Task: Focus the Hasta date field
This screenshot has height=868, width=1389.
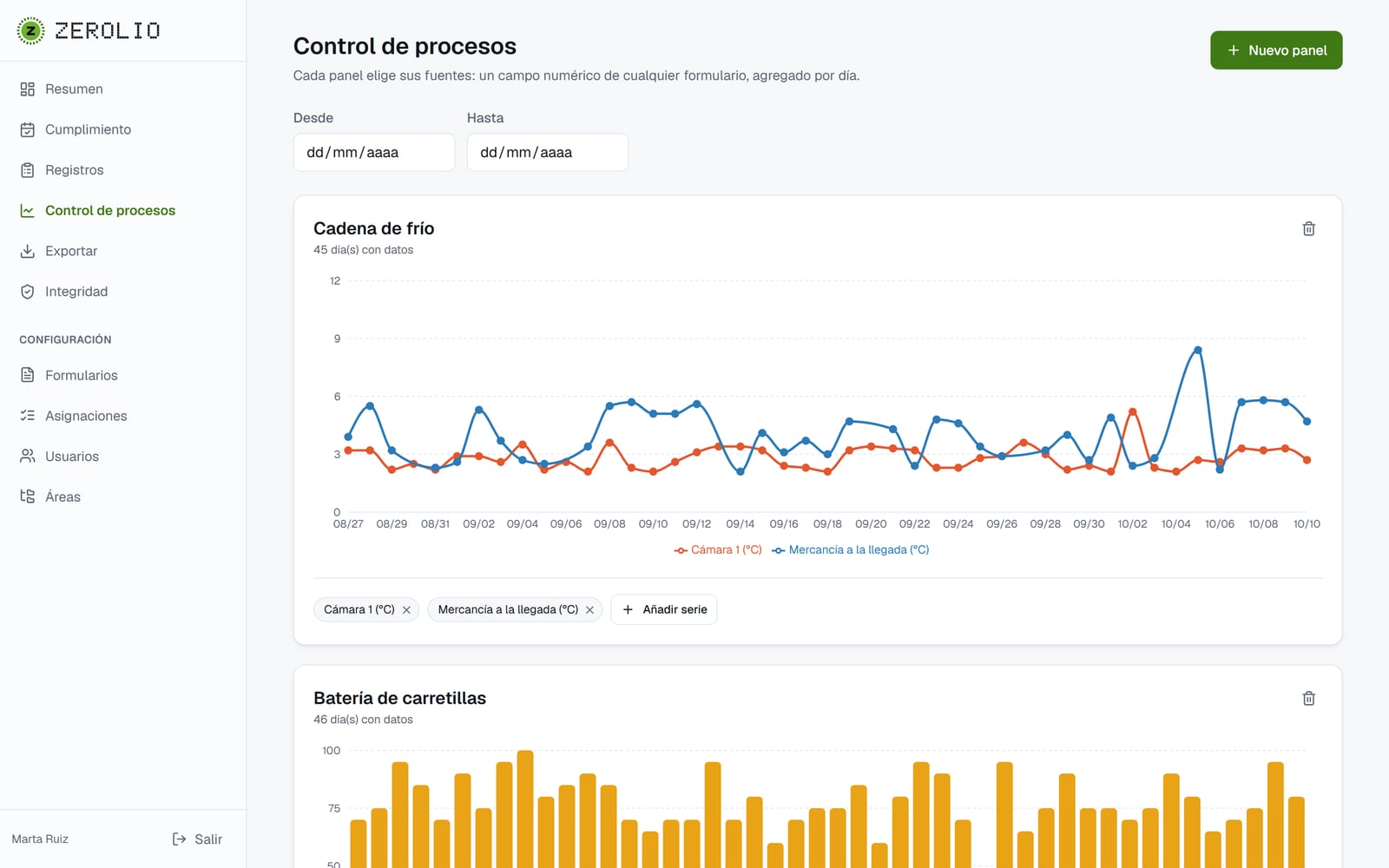Action: pos(548,152)
